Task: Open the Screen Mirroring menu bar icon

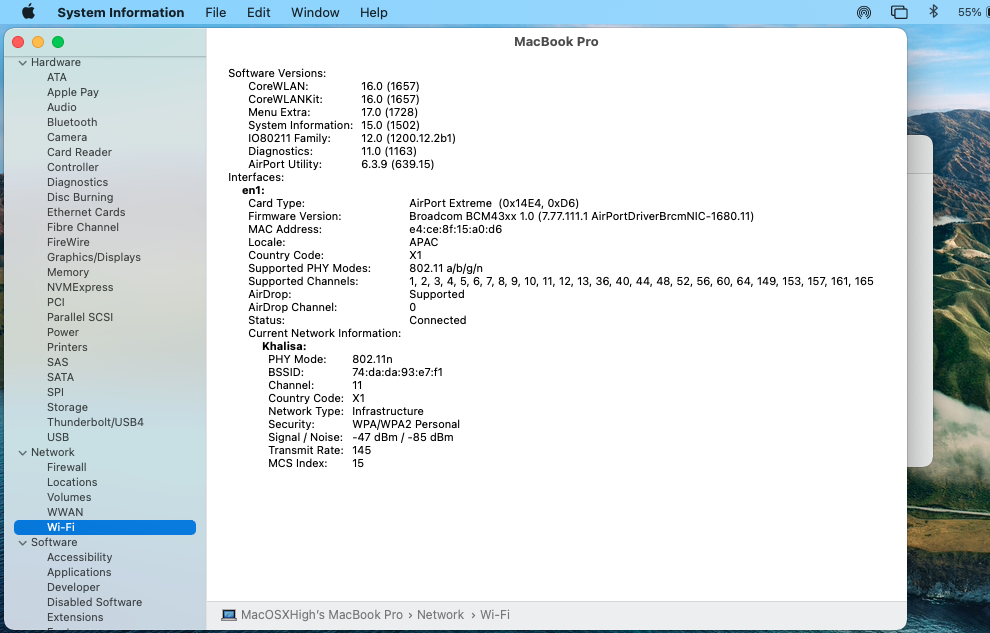Action: (x=899, y=13)
